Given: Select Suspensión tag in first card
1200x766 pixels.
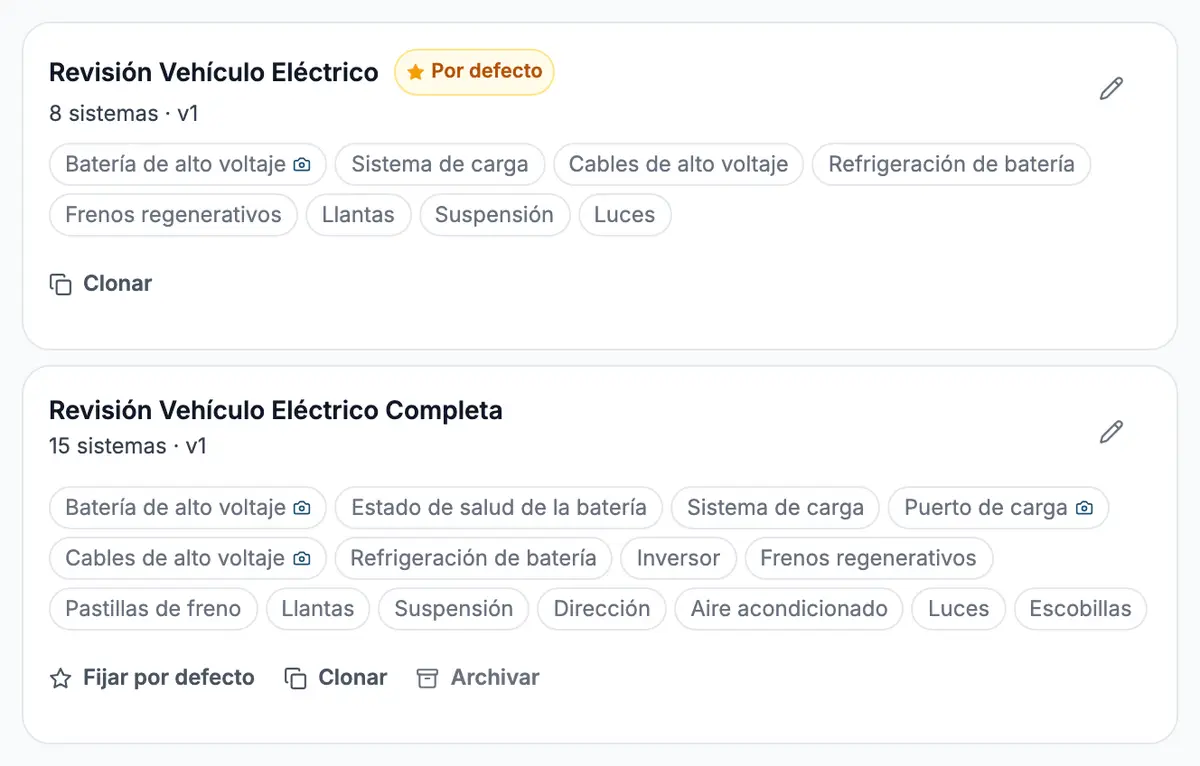Looking at the screenshot, I should (494, 215).
